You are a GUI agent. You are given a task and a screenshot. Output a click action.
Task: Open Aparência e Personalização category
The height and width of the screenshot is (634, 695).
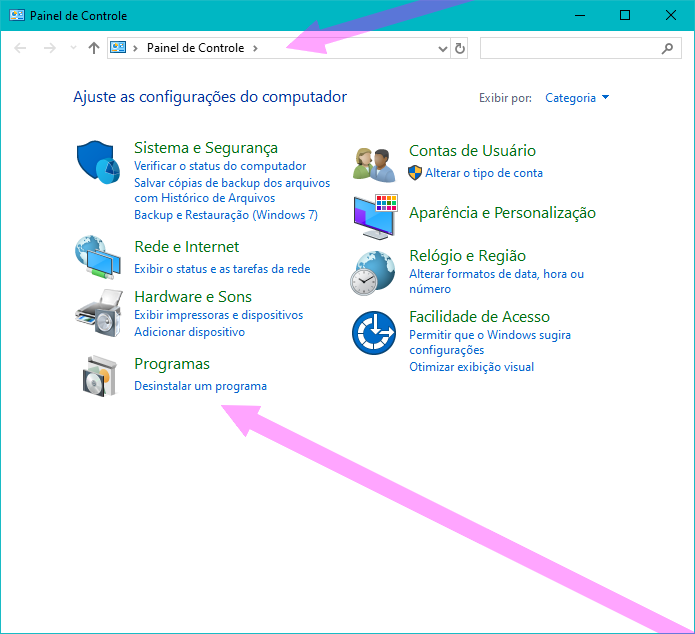(x=502, y=213)
